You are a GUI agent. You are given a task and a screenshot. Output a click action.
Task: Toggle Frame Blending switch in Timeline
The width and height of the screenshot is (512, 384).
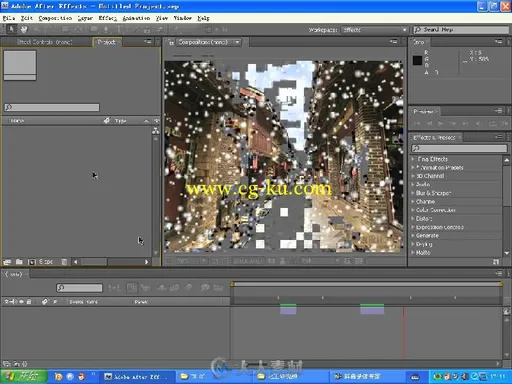(174, 287)
